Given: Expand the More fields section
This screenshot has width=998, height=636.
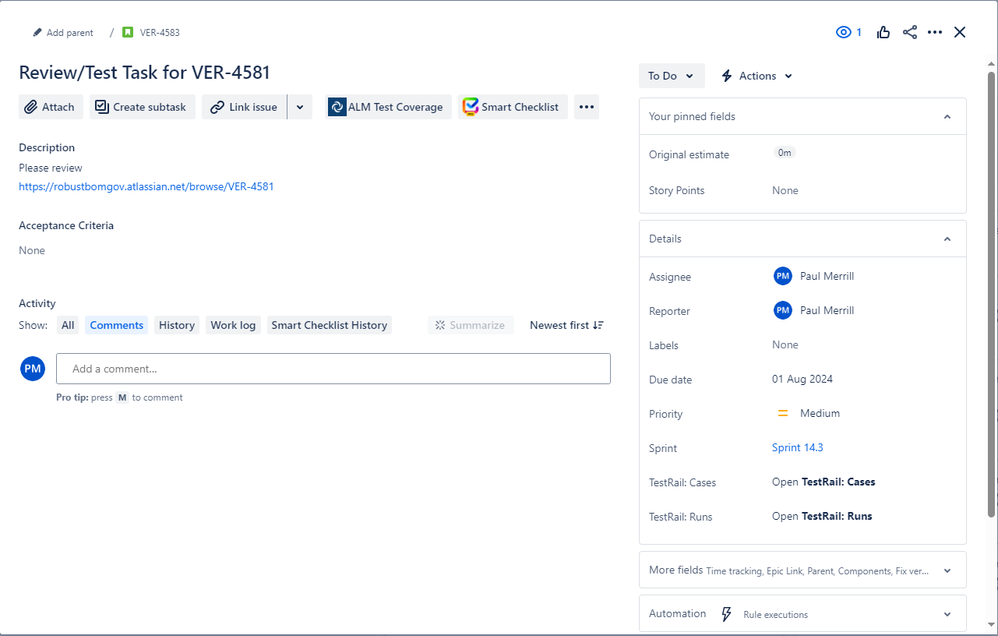Looking at the screenshot, I should click(x=803, y=570).
